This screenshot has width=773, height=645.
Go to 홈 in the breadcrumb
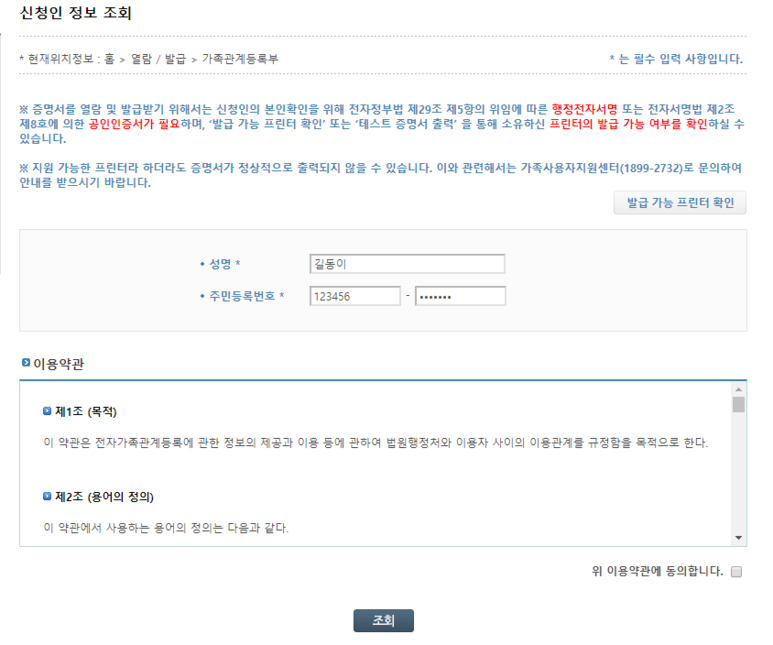(x=109, y=59)
